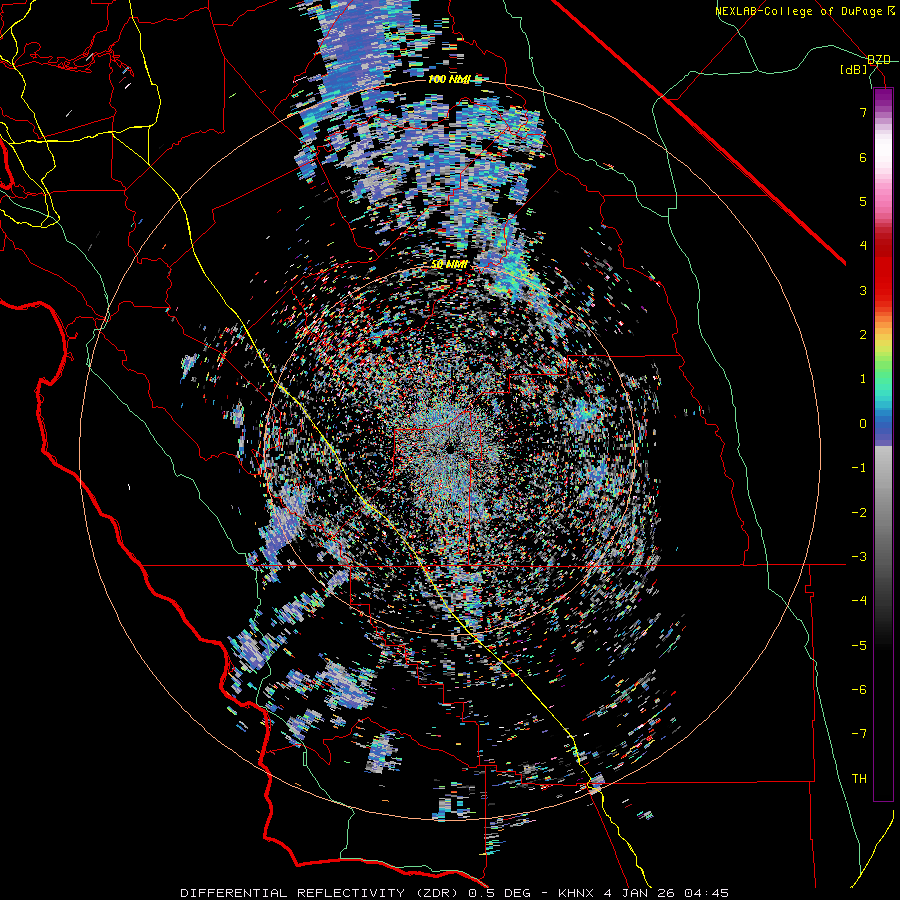This screenshot has width=900, height=900.
Task: Click the -2 value on the dB scale
Action: pos(859,512)
